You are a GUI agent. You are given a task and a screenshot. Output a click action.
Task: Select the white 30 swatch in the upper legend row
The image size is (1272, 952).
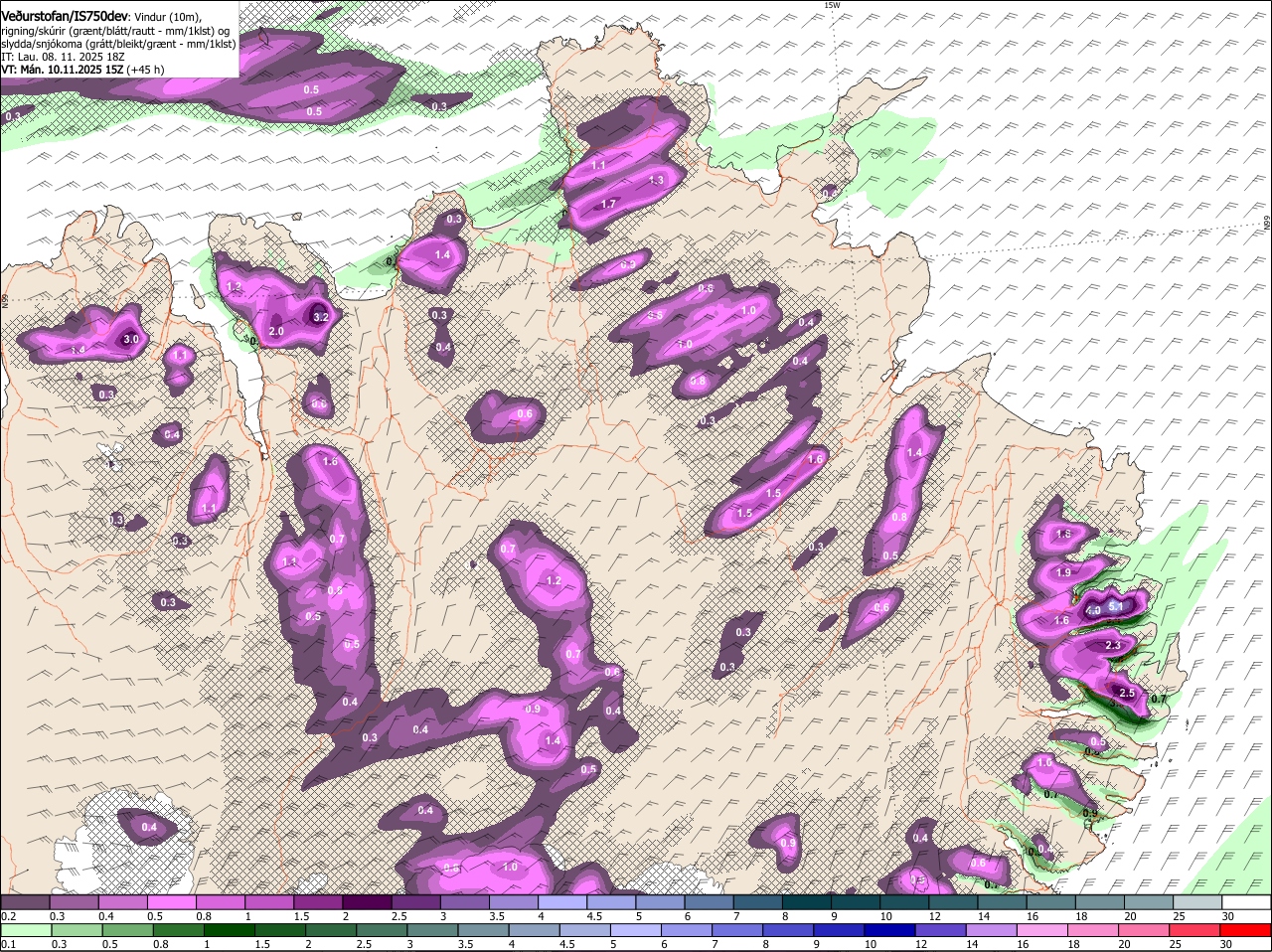[1246, 902]
